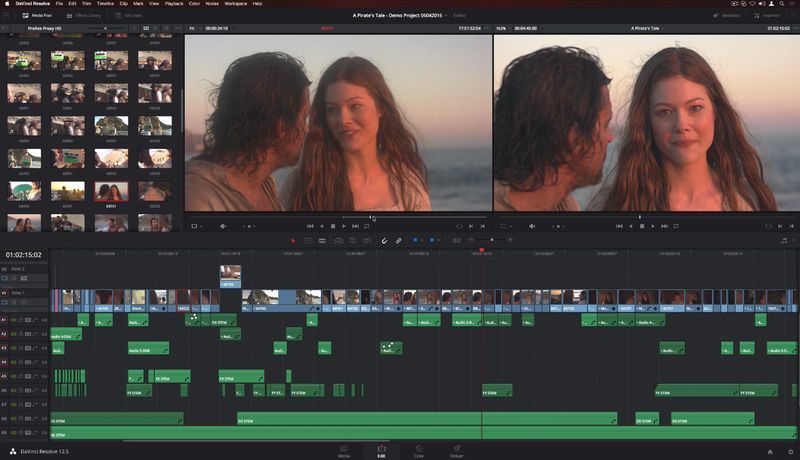The width and height of the screenshot is (800, 460).
Task: Switch to the Media page
Action: click(x=344, y=451)
